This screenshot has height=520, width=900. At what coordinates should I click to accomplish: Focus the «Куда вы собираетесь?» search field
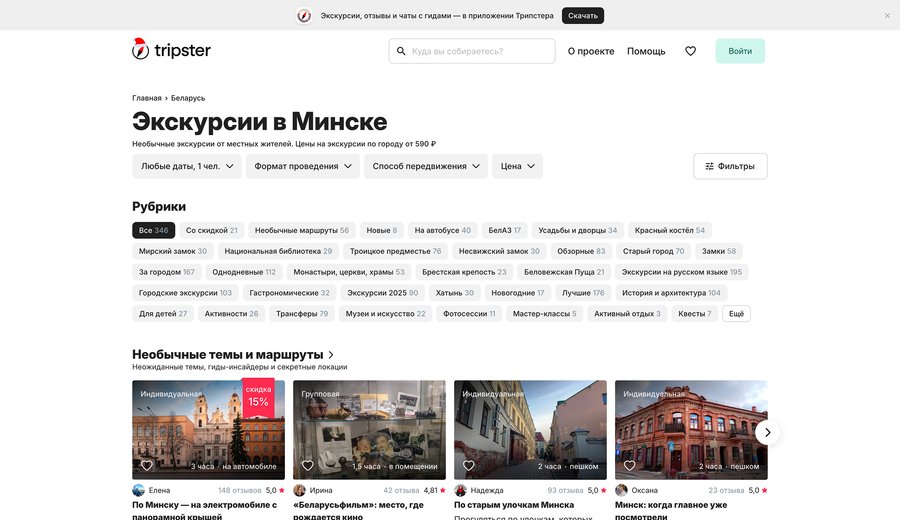472,51
